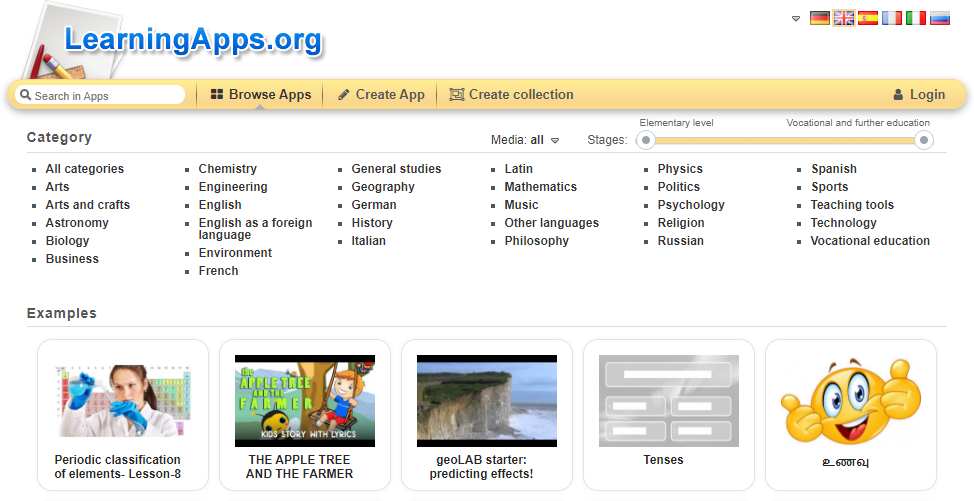This screenshot has height=501, width=974.
Task: Open the Politics category
Action: pos(679,187)
